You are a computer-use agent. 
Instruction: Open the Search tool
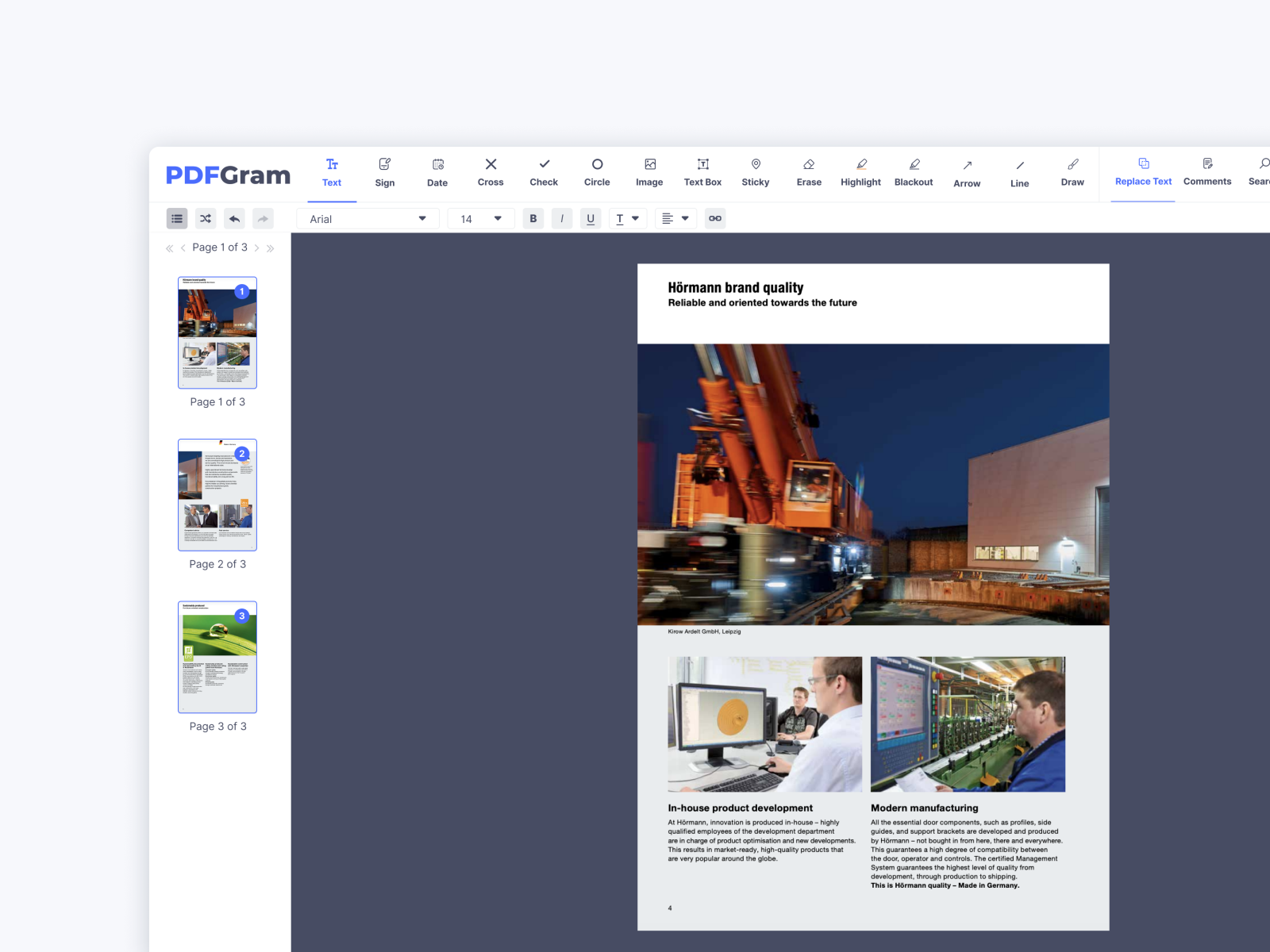[1259, 172]
